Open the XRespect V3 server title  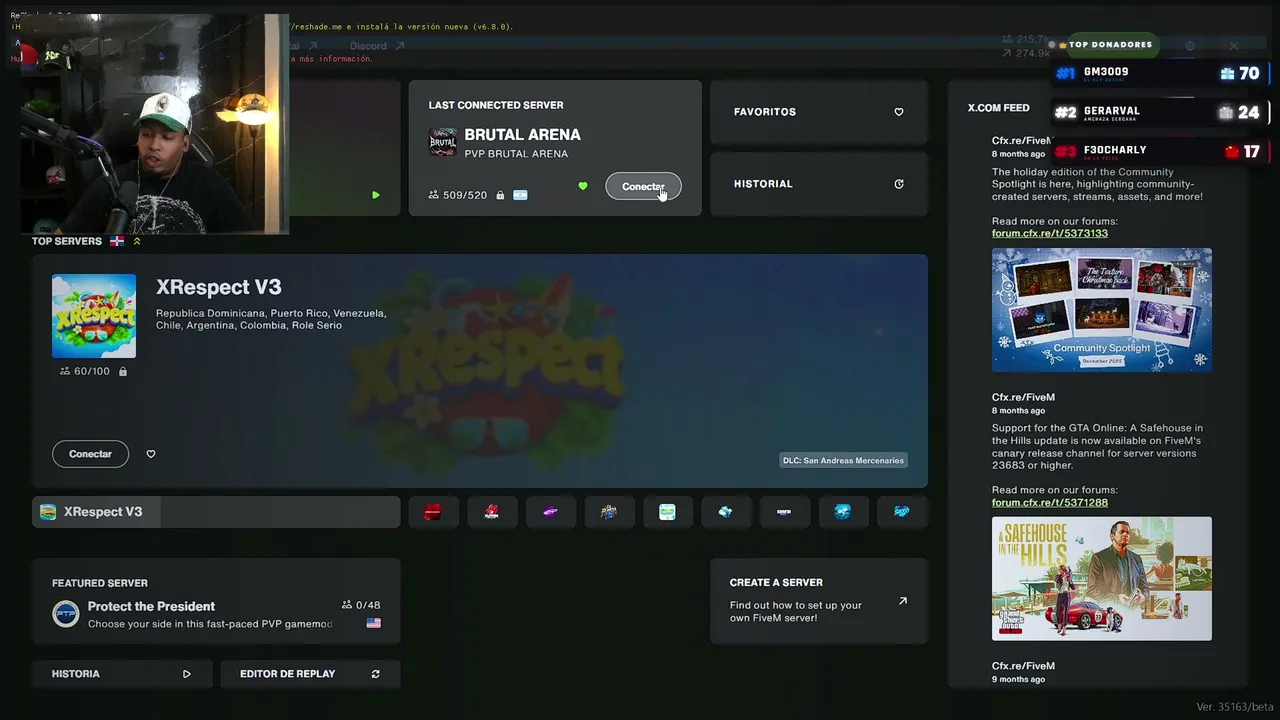[218, 287]
